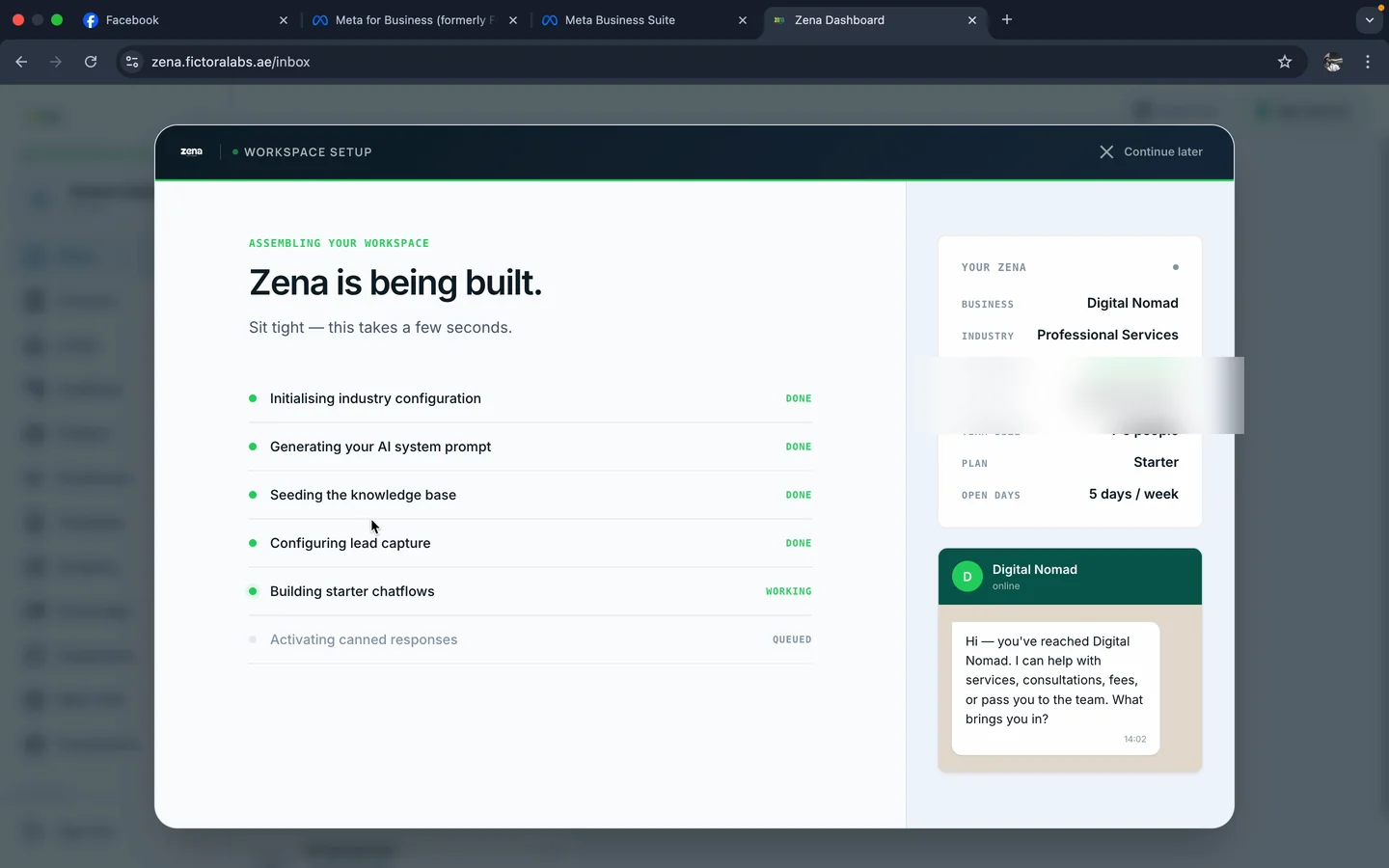This screenshot has width=1389, height=868.
Task: Click the Generating your AI system prompt step
Action: [x=531, y=447]
